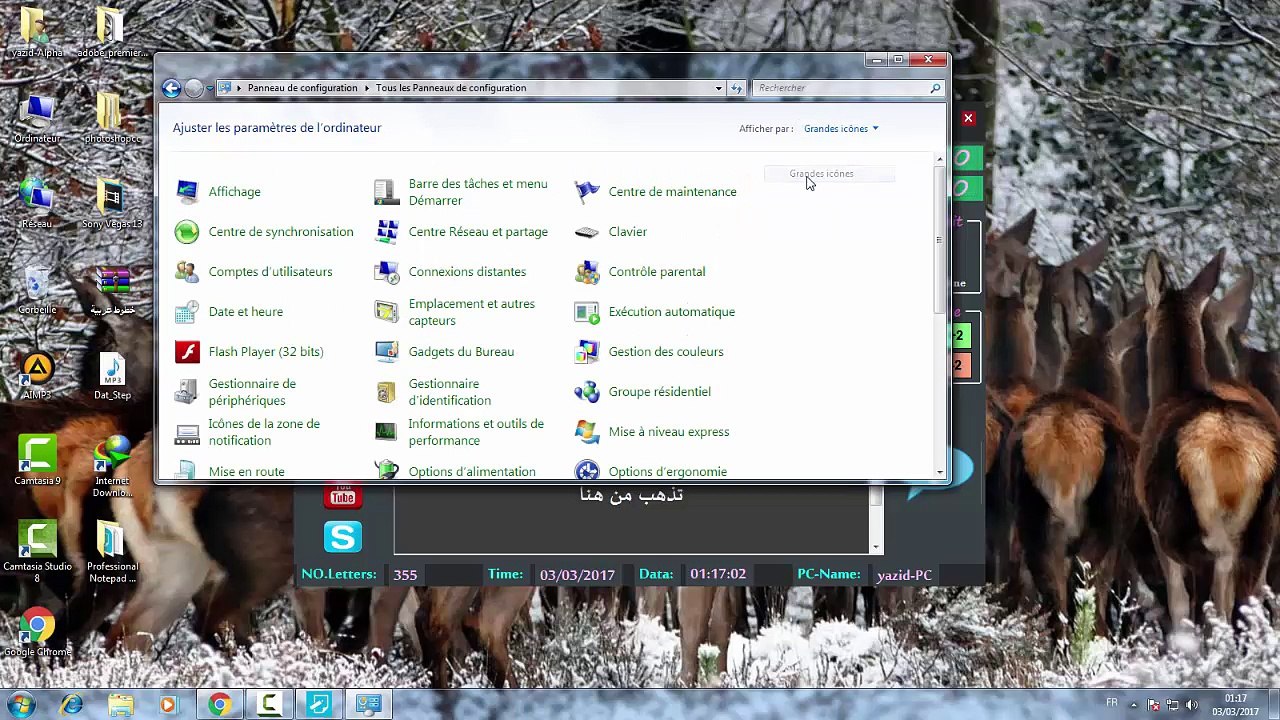Switch to Chrome on the taskbar
Screen dimensions: 1280x720
[219, 705]
